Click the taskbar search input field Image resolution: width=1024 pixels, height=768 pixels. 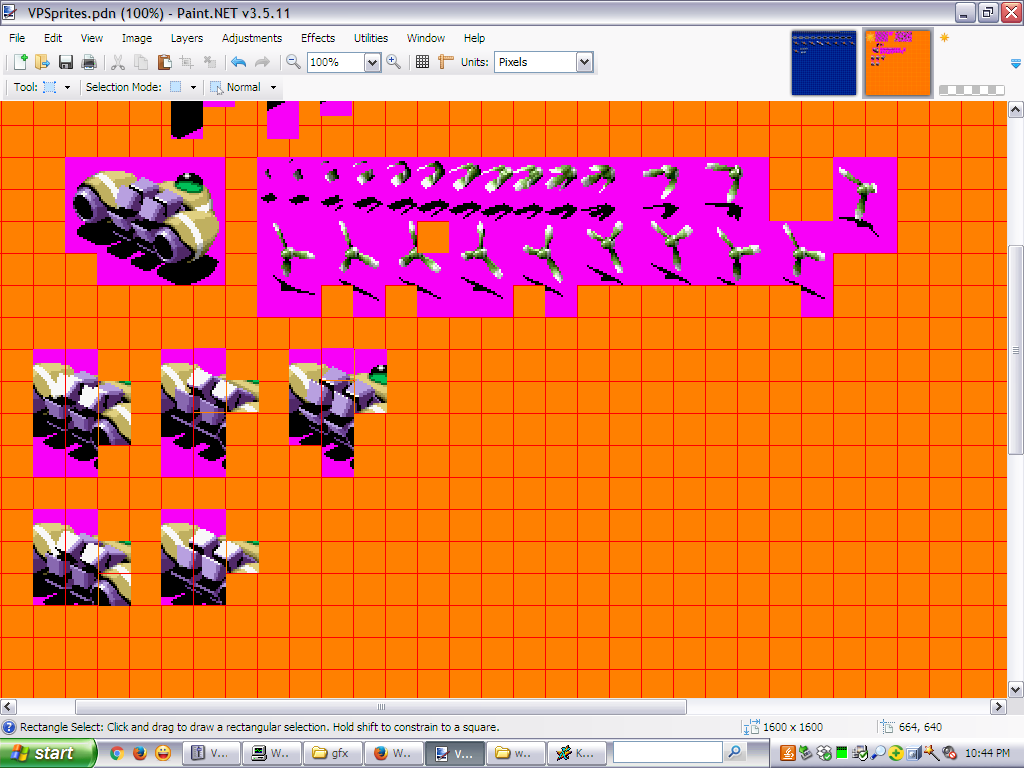pyautogui.click(x=667, y=752)
